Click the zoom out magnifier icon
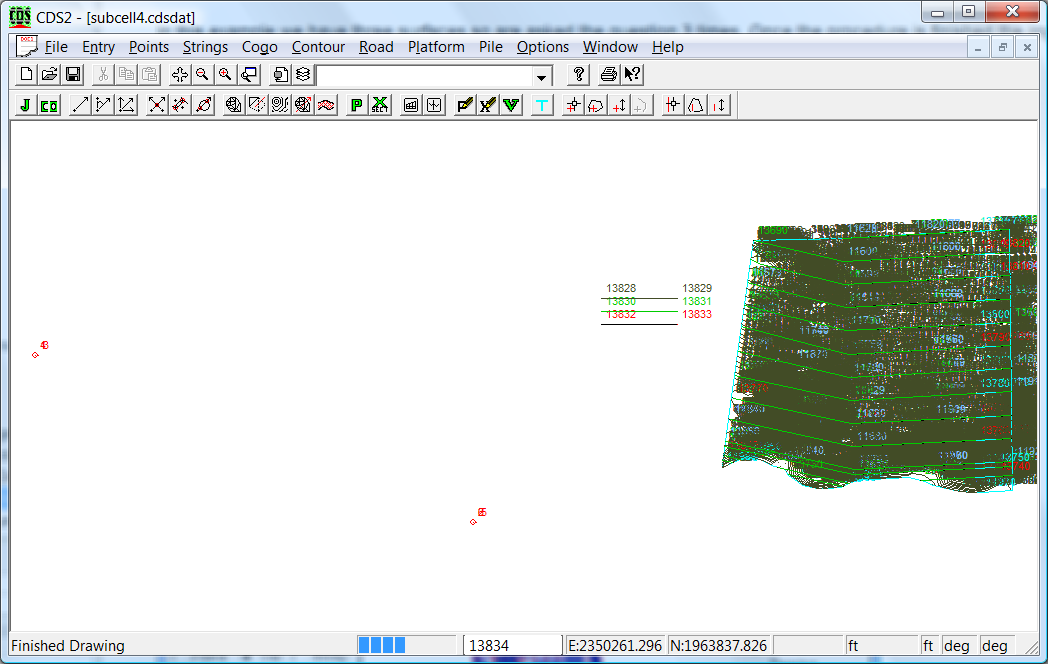 pos(203,75)
